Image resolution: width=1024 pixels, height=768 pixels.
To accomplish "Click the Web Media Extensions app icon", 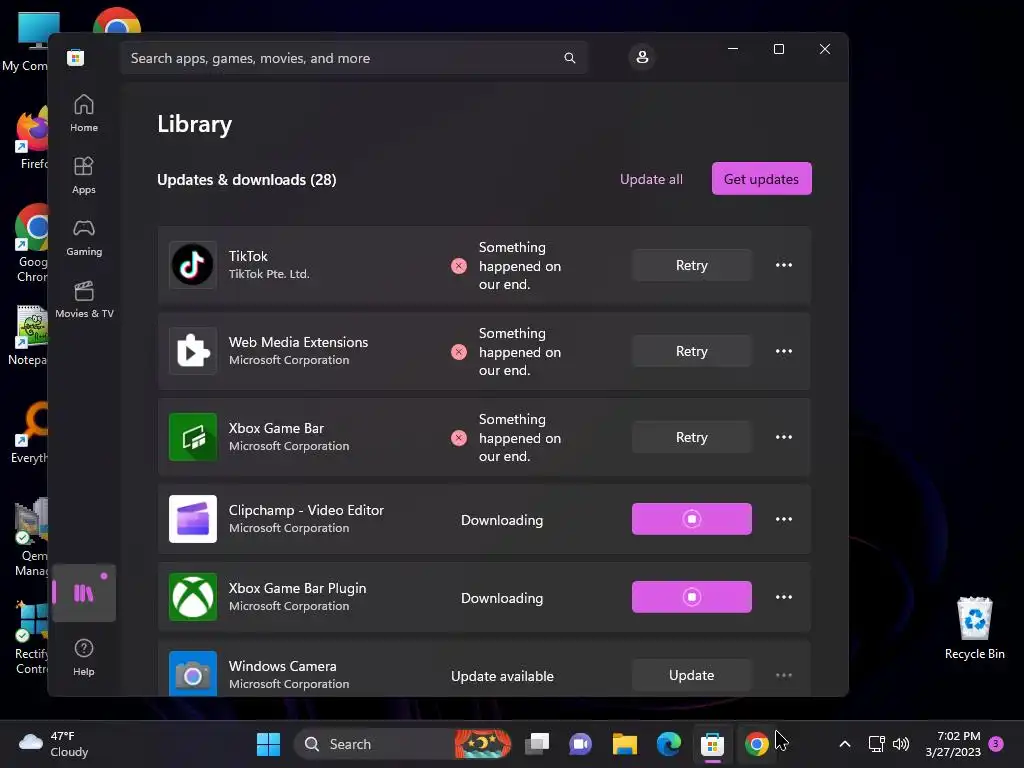I will point(193,351).
